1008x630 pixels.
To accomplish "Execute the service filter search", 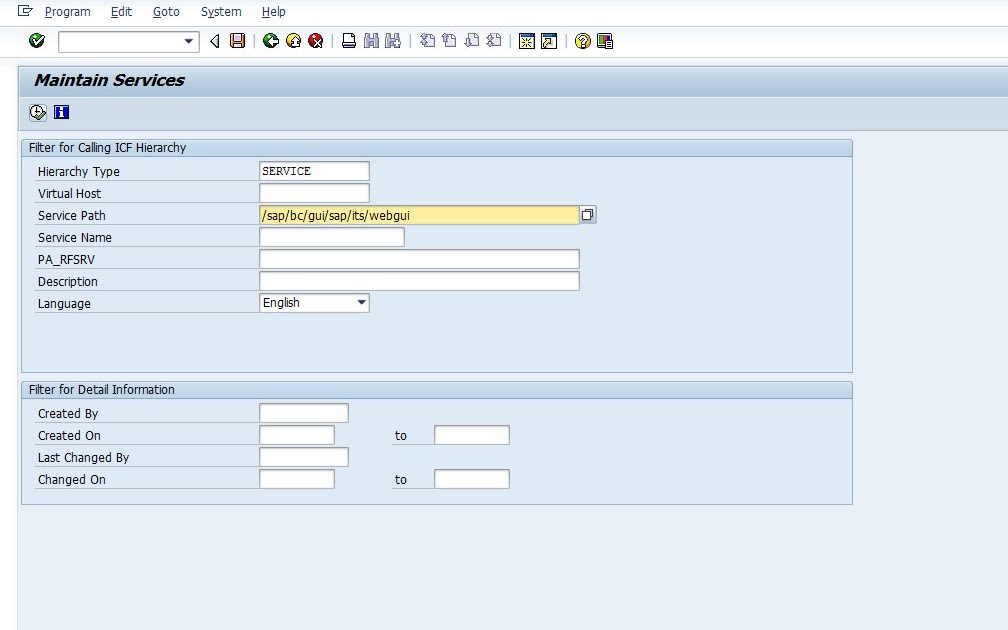I will click(x=36, y=112).
